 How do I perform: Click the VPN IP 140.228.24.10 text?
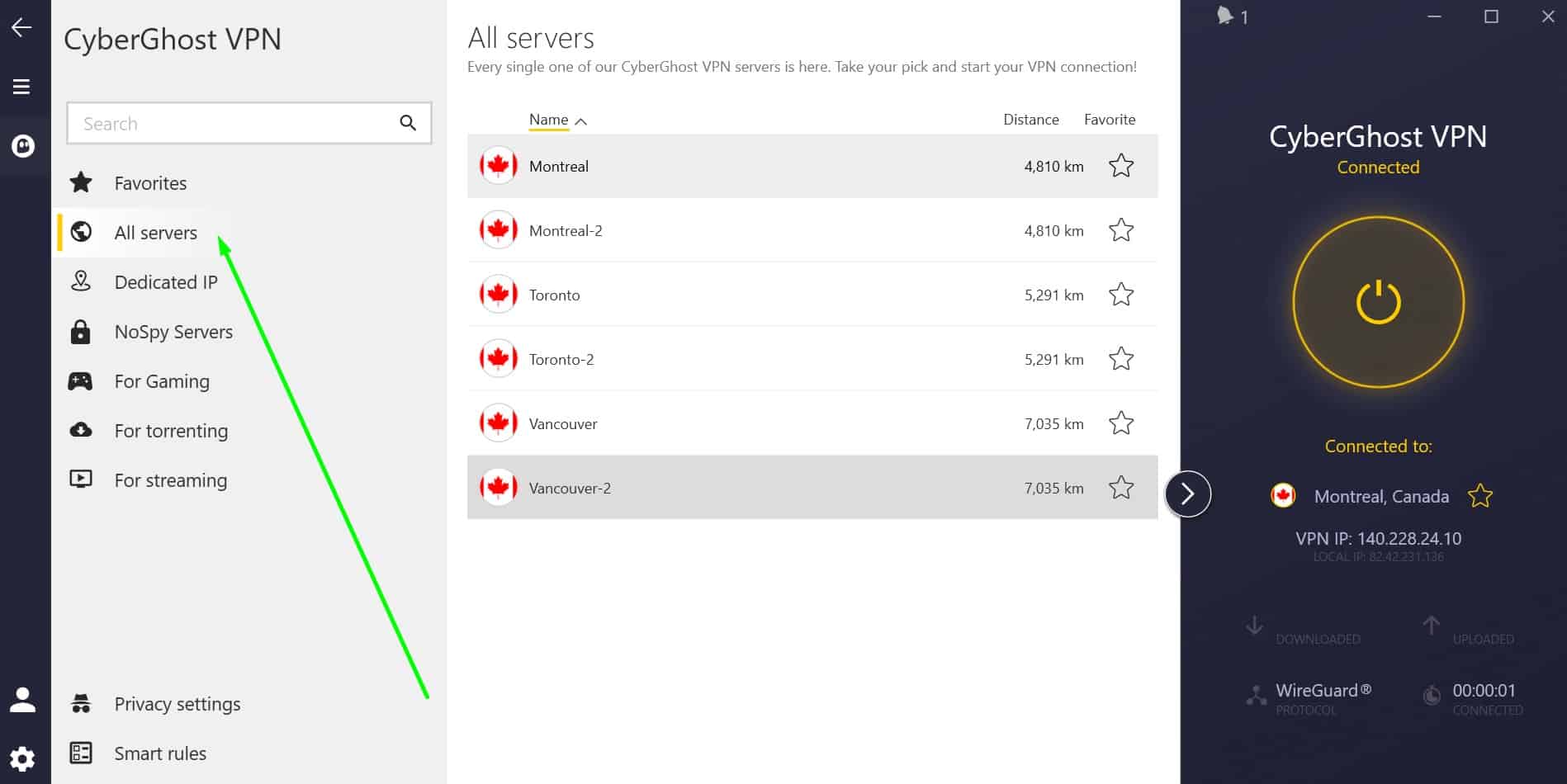tap(1378, 539)
